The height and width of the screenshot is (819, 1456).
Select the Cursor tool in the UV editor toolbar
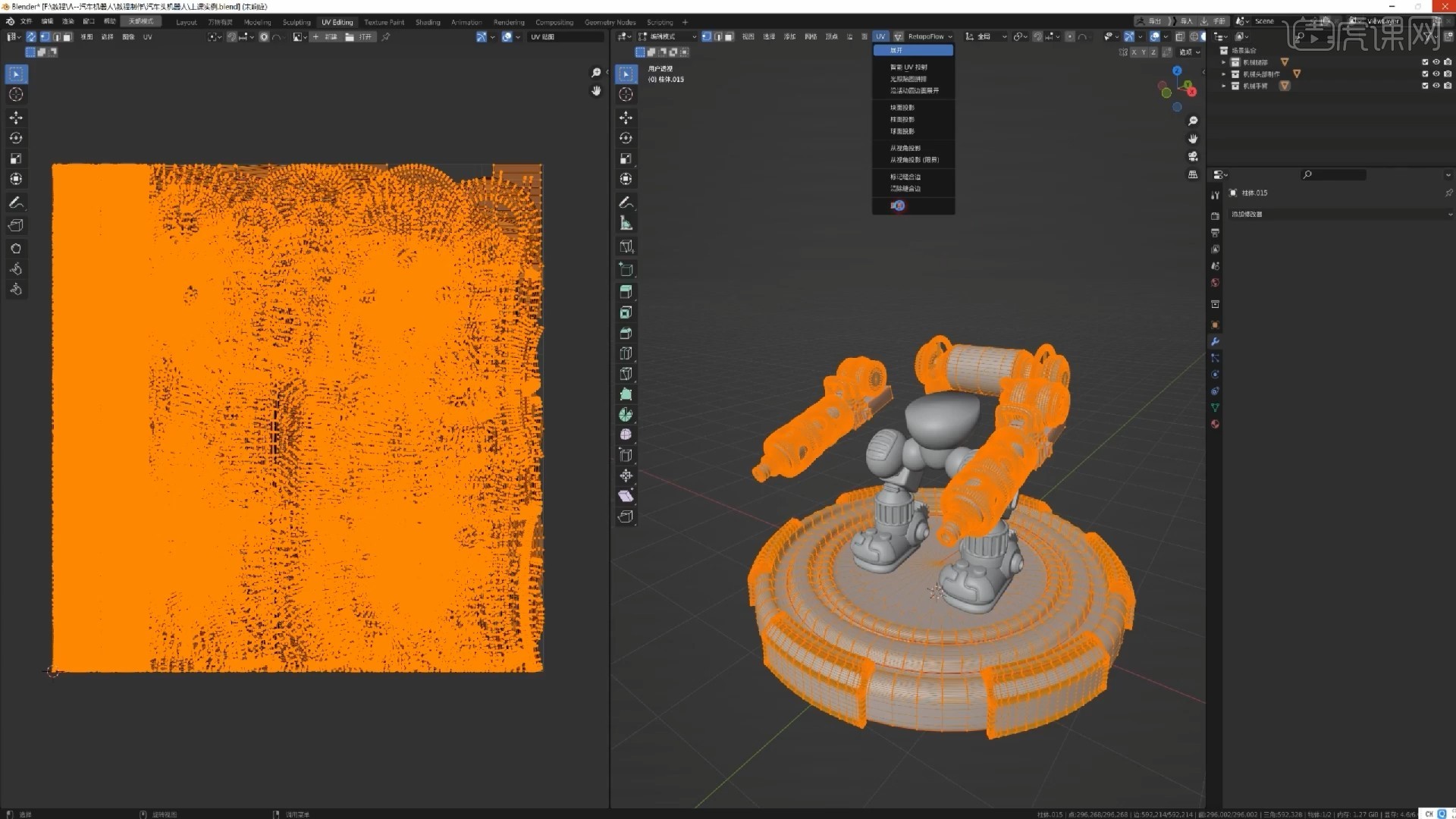coord(16,94)
